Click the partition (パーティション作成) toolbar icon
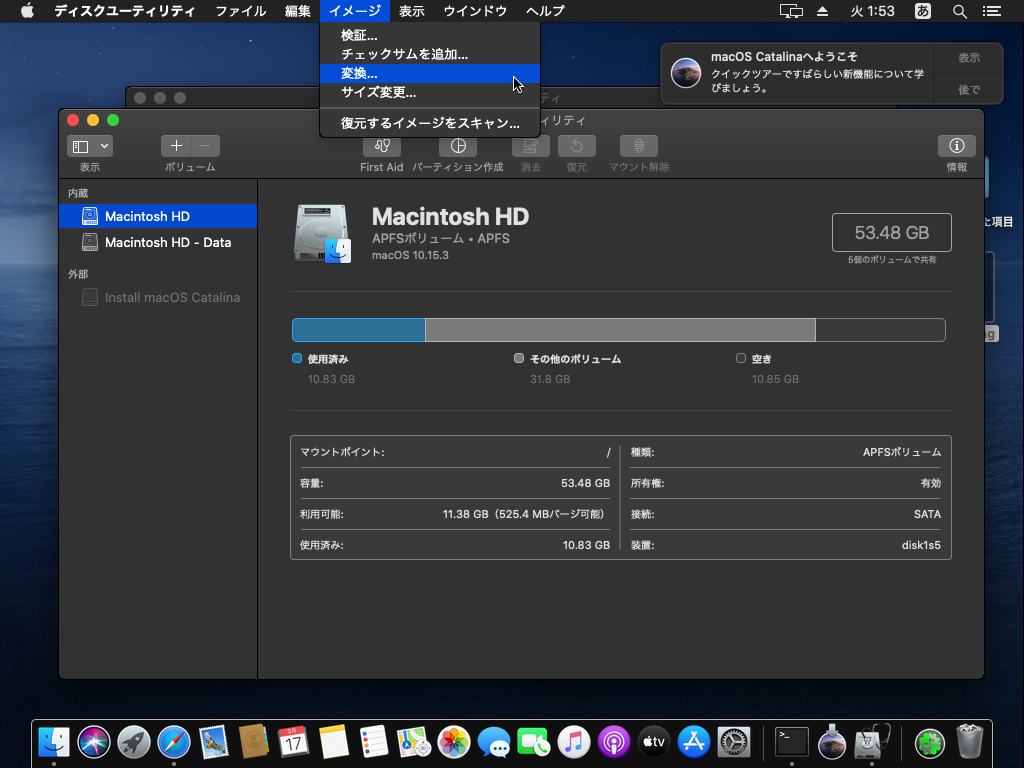Image resolution: width=1024 pixels, height=768 pixels. 458,146
